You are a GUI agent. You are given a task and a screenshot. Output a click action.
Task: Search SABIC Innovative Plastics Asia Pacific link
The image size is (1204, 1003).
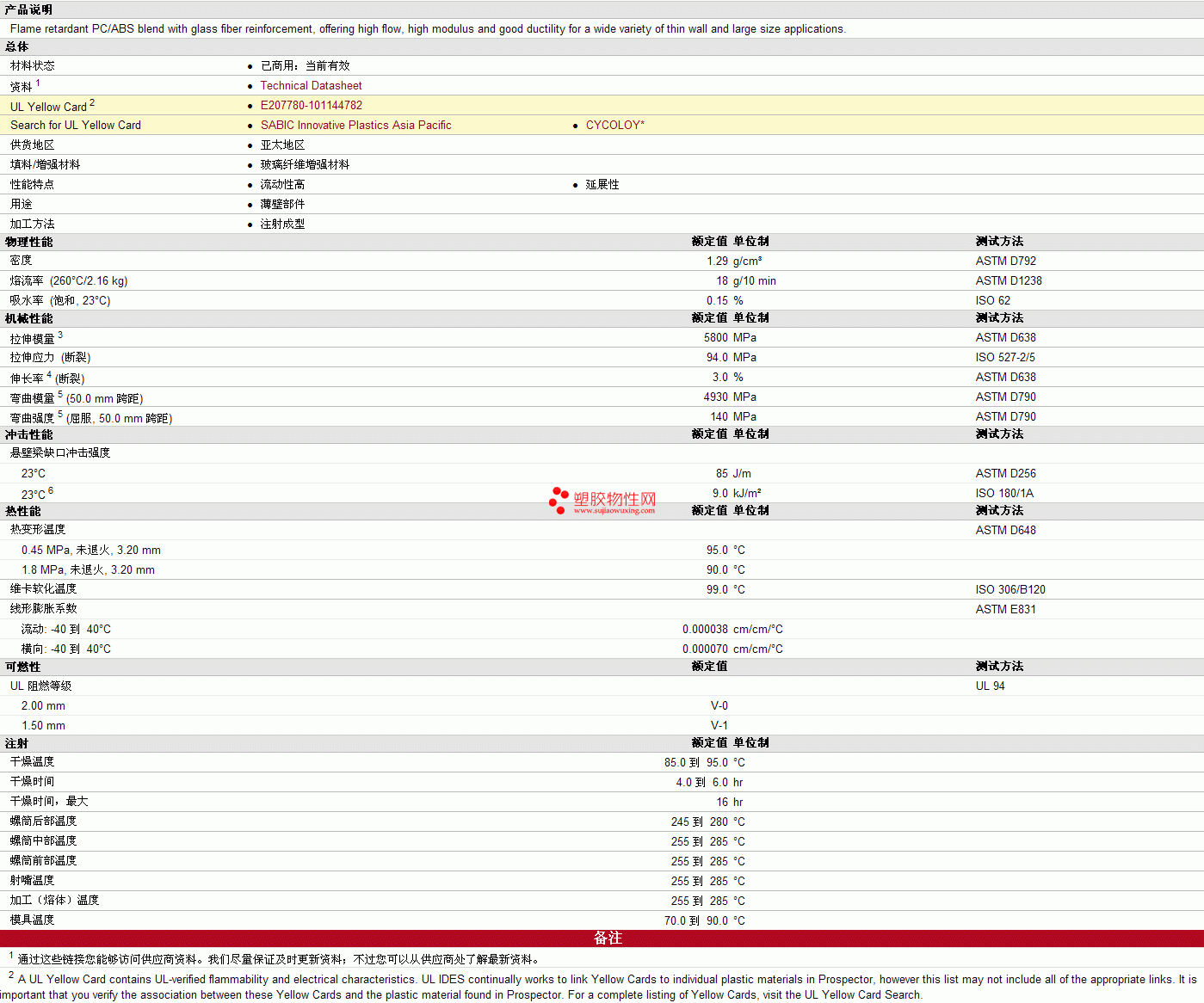pos(356,125)
